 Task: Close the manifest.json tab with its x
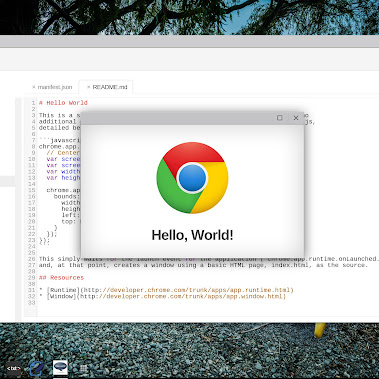[34, 87]
